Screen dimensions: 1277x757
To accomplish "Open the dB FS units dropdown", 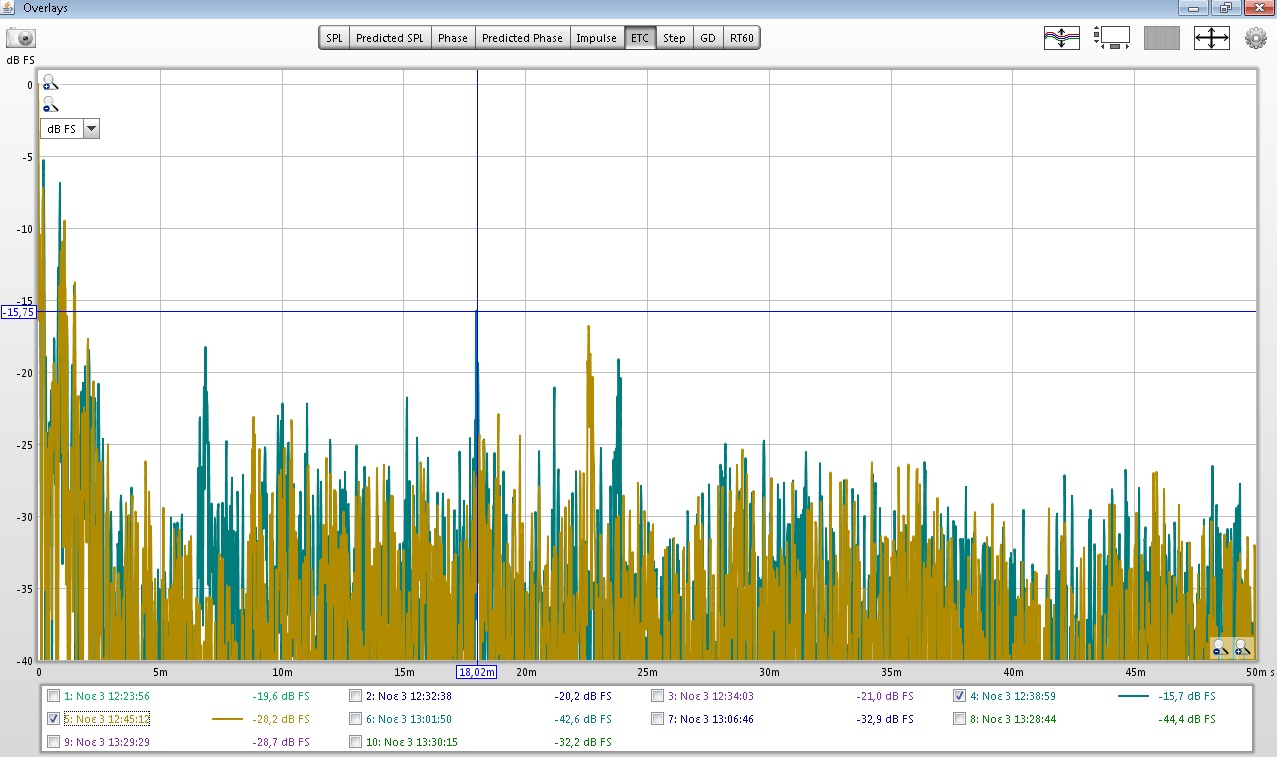I will 91,129.
